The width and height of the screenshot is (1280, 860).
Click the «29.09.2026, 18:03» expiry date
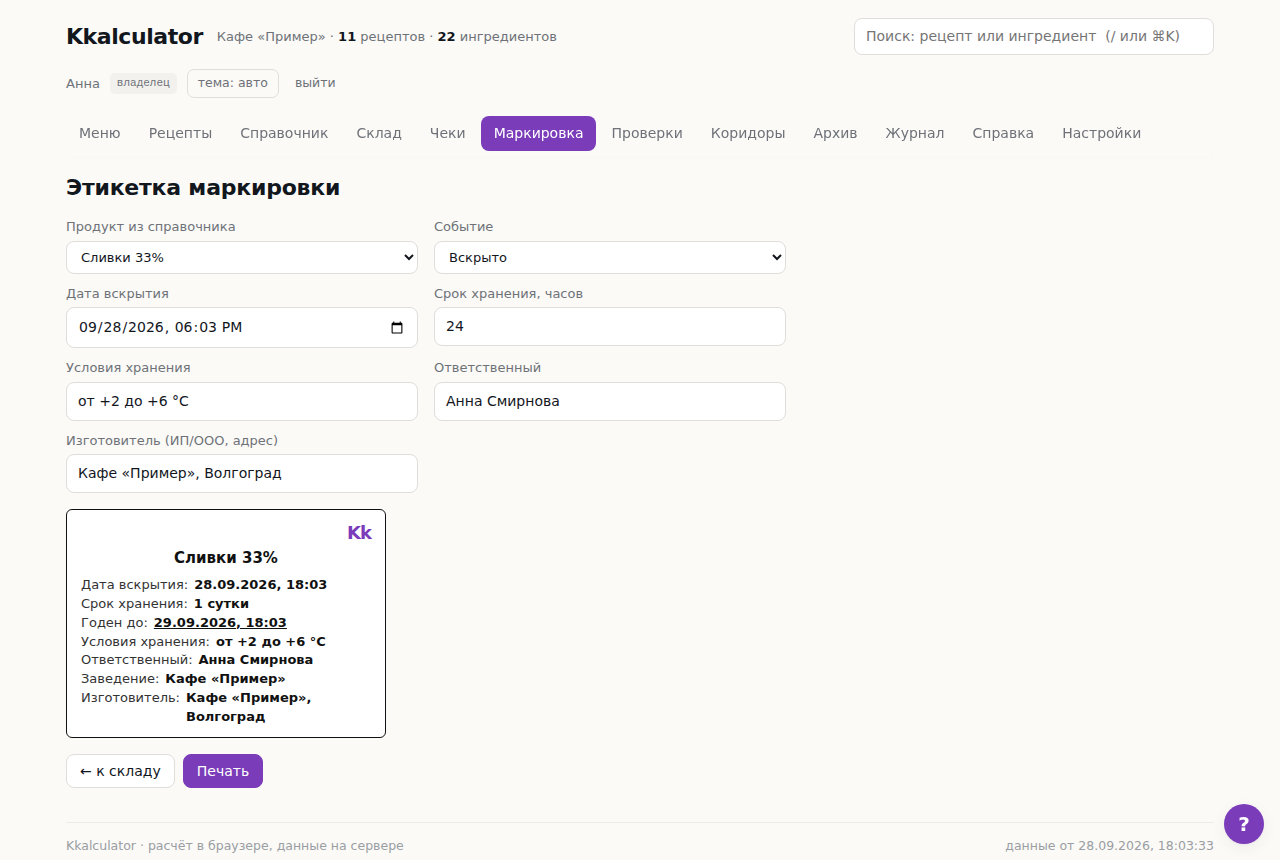(x=220, y=623)
